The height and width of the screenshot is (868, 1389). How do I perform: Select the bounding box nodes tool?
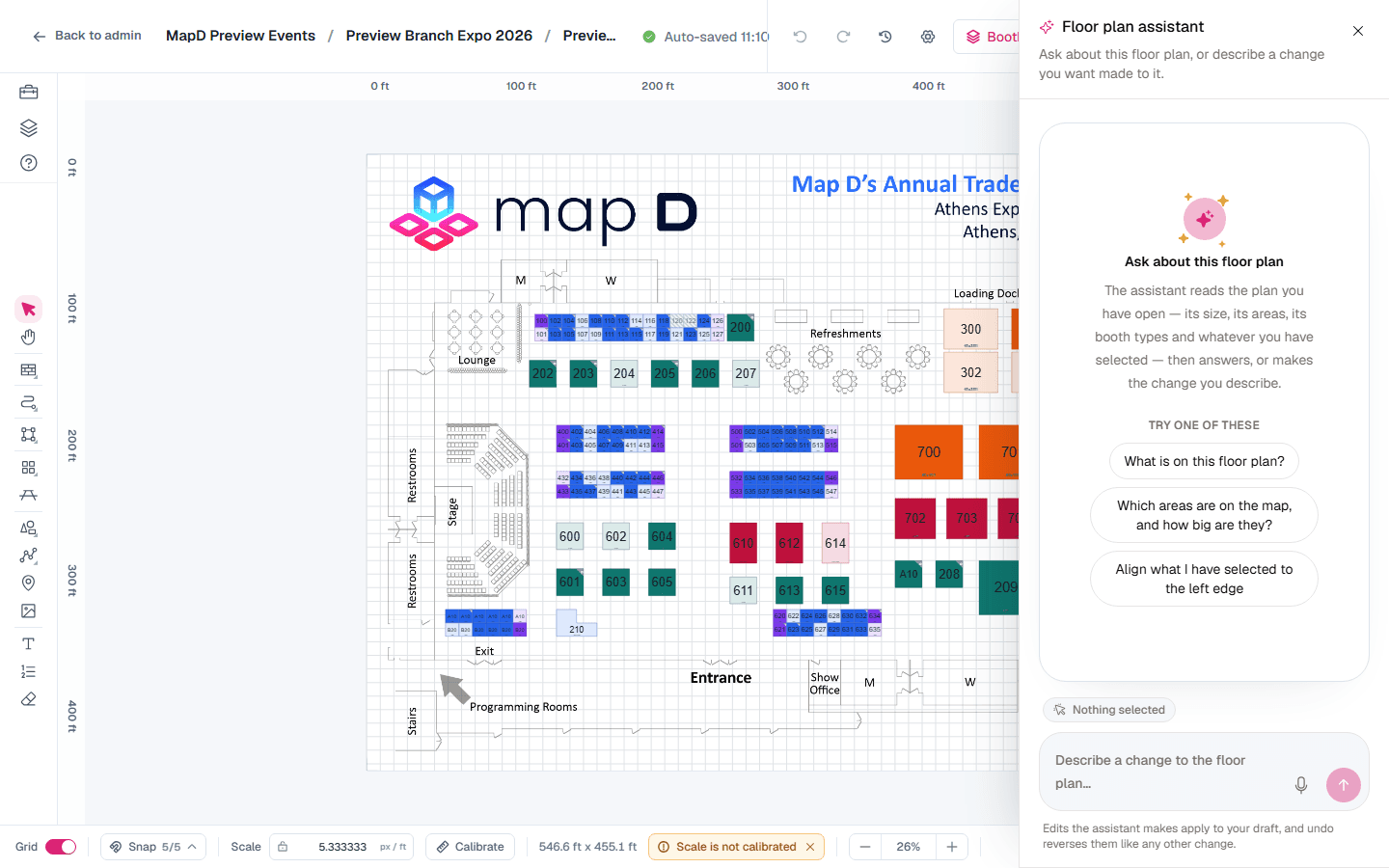(28, 435)
